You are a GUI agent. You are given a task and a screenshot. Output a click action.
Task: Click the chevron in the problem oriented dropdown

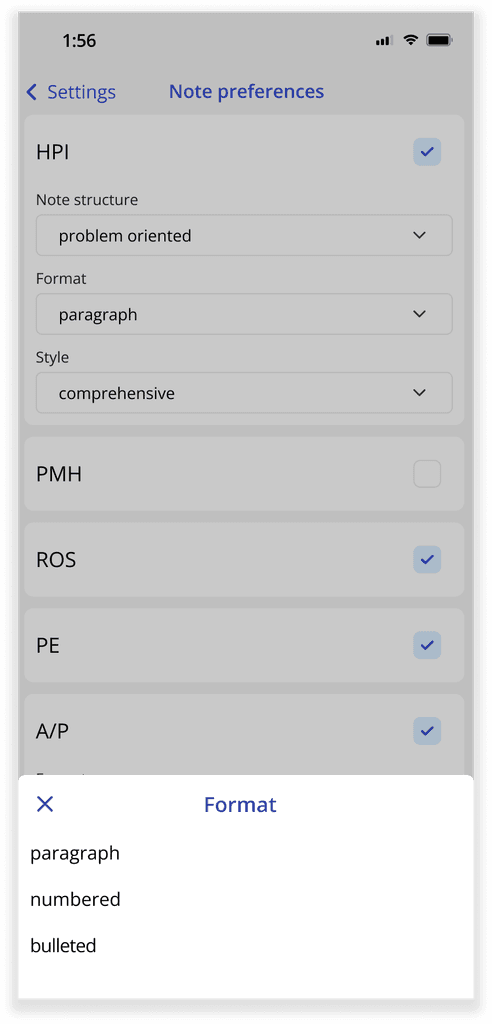[x=420, y=235]
